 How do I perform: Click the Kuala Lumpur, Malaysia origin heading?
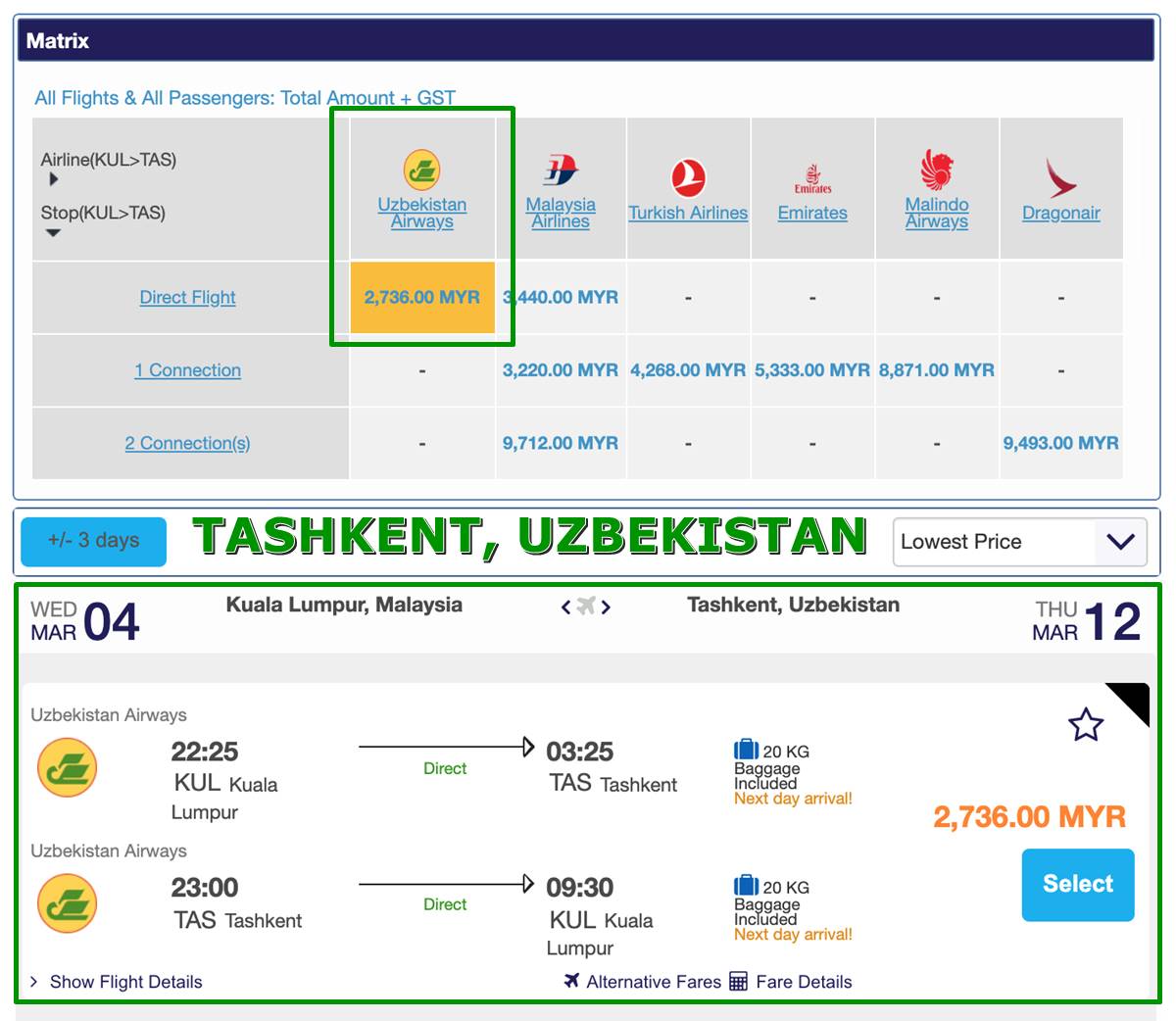344,605
